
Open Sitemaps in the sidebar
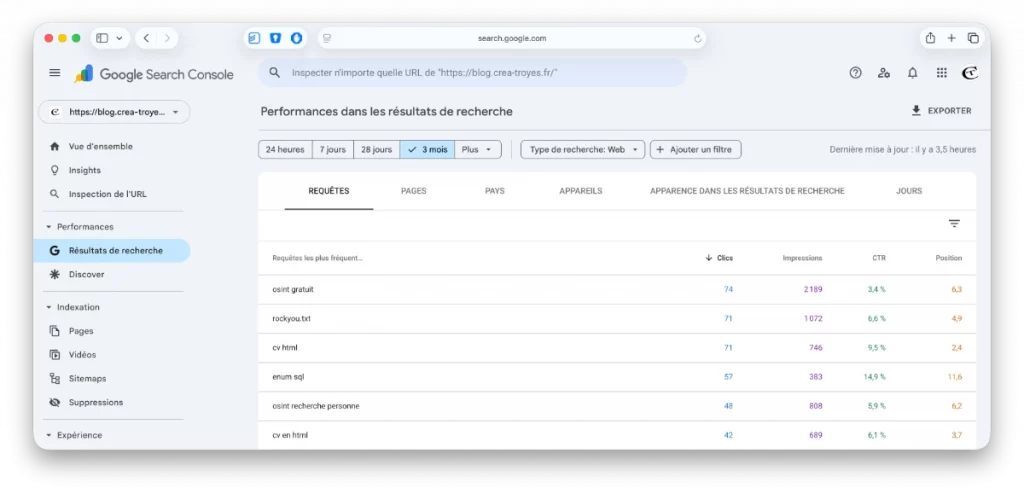pyautogui.click(x=87, y=379)
